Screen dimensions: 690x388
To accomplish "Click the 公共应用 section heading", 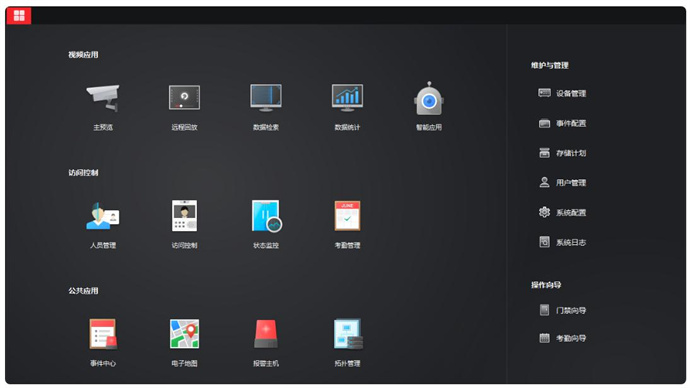I will 83,291.
